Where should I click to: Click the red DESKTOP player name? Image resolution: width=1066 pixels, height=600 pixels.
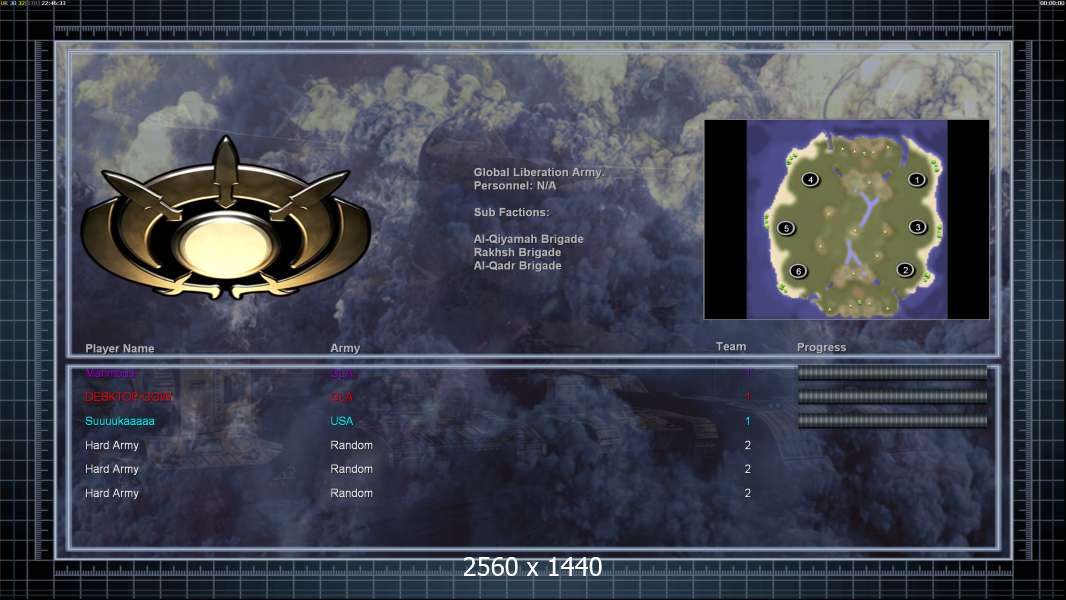tap(128, 397)
